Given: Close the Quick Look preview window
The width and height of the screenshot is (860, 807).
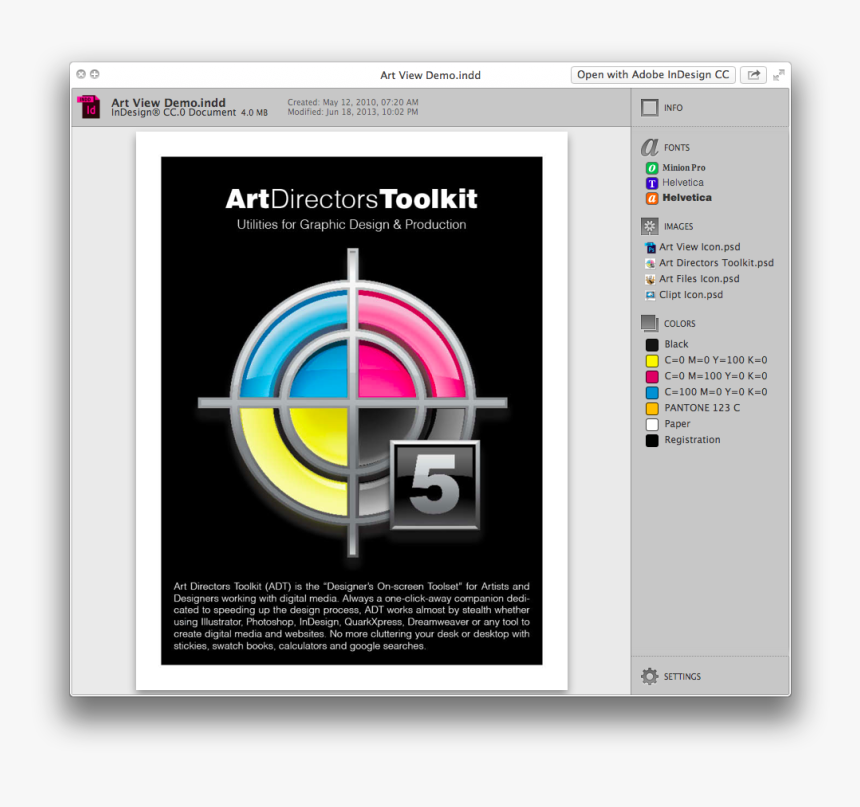Looking at the screenshot, I should (x=81, y=74).
